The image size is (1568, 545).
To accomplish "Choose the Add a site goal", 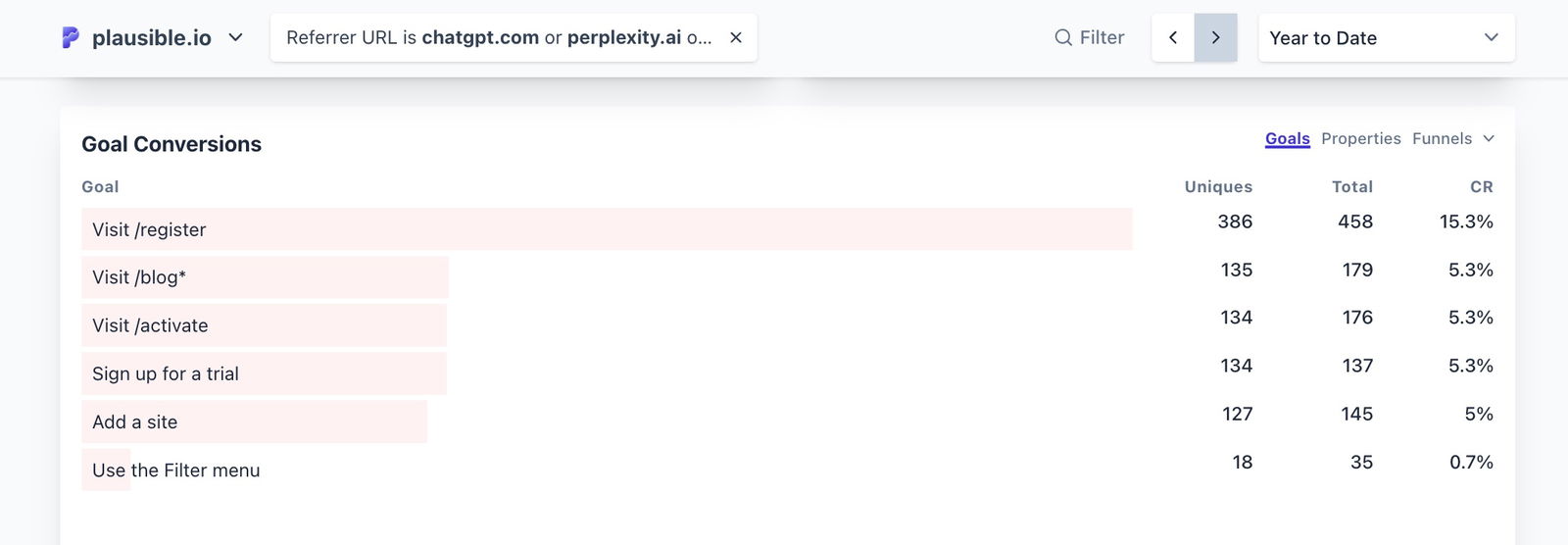I will point(135,421).
